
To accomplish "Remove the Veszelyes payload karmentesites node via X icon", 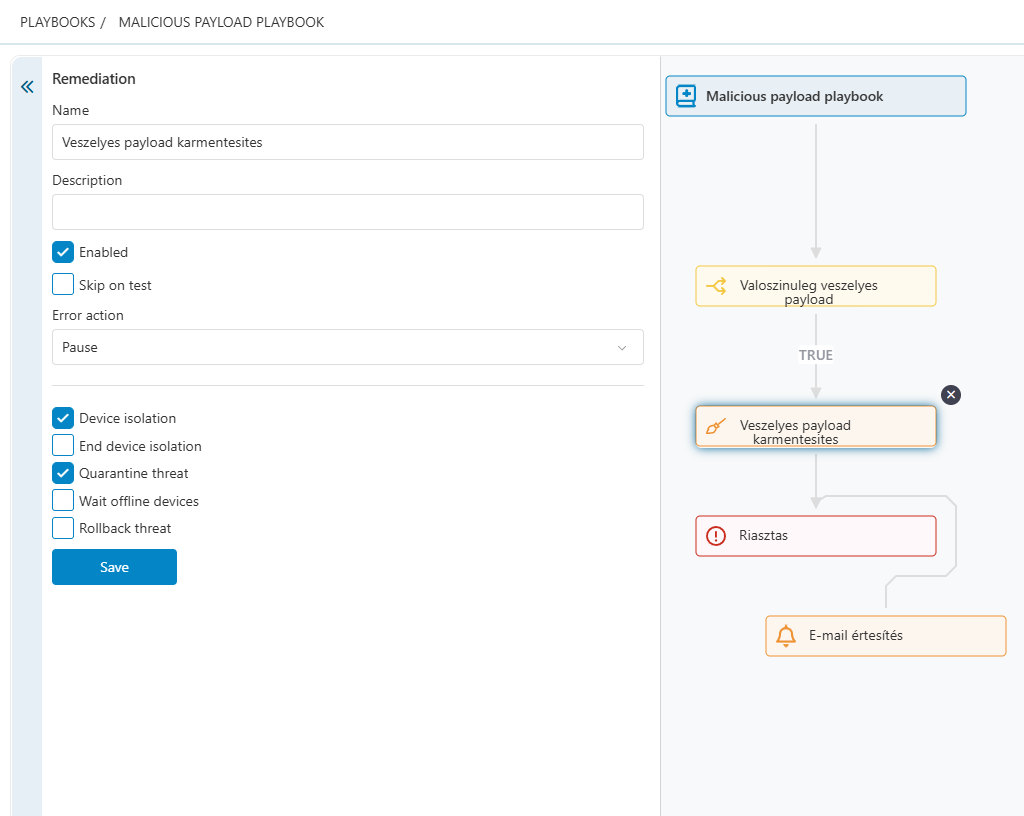I will [x=950, y=395].
